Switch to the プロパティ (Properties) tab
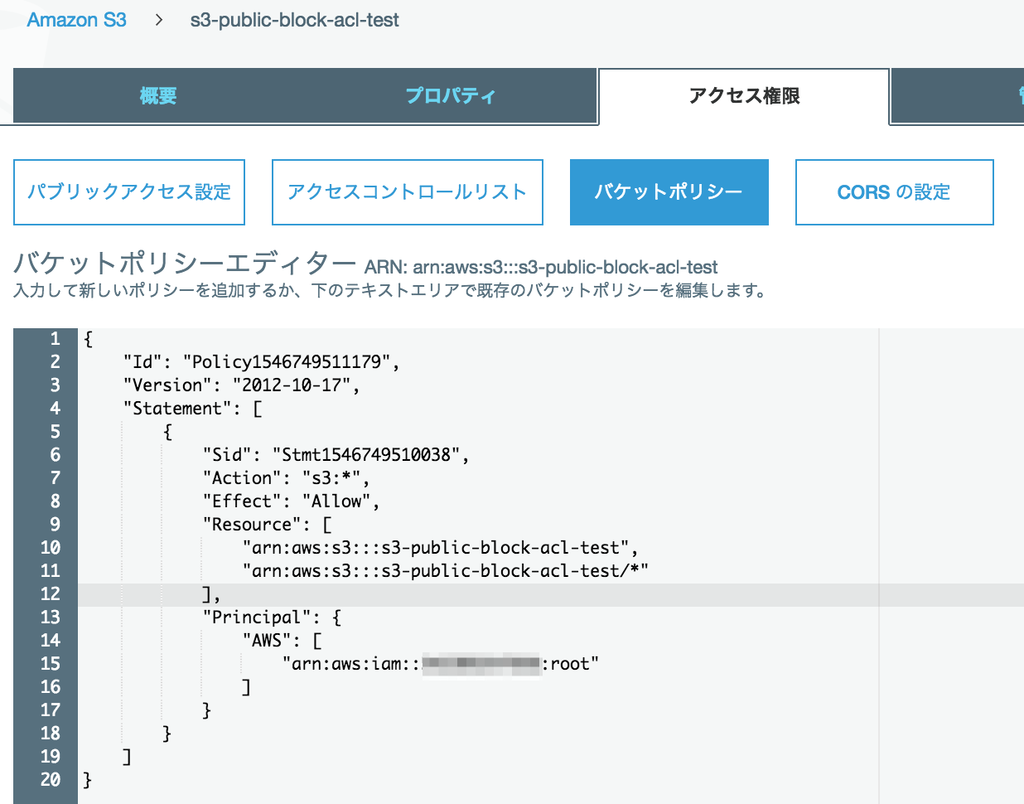Image resolution: width=1024 pixels, height=804 pixels. [449, 96]
